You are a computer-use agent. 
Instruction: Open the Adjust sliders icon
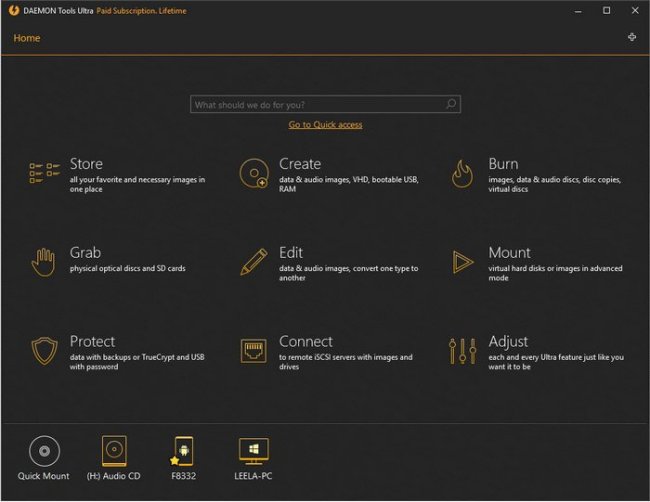click(x=462, y=351)
